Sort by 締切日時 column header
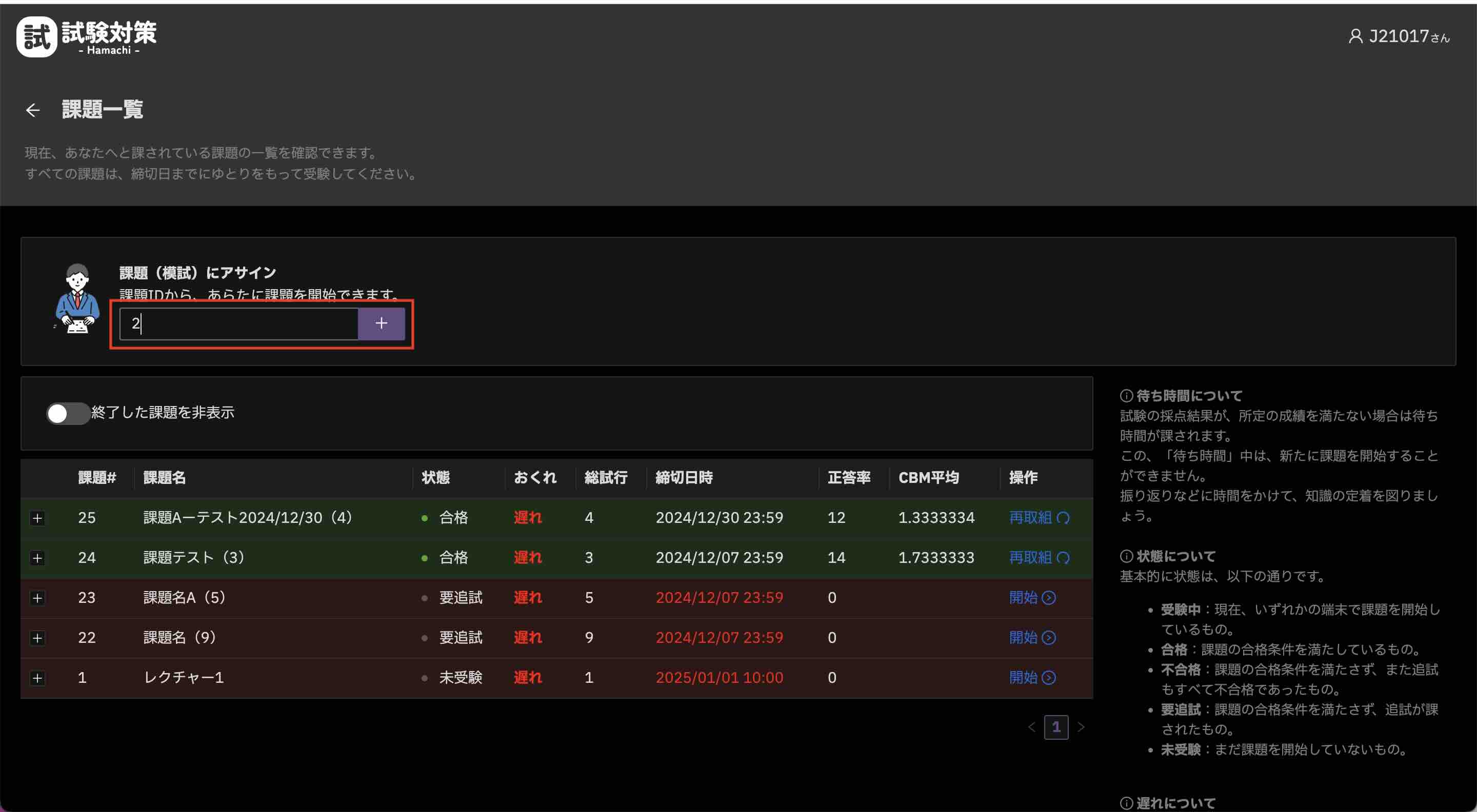The width and height of the screenshot is (1477, 812). coord(684,477)
